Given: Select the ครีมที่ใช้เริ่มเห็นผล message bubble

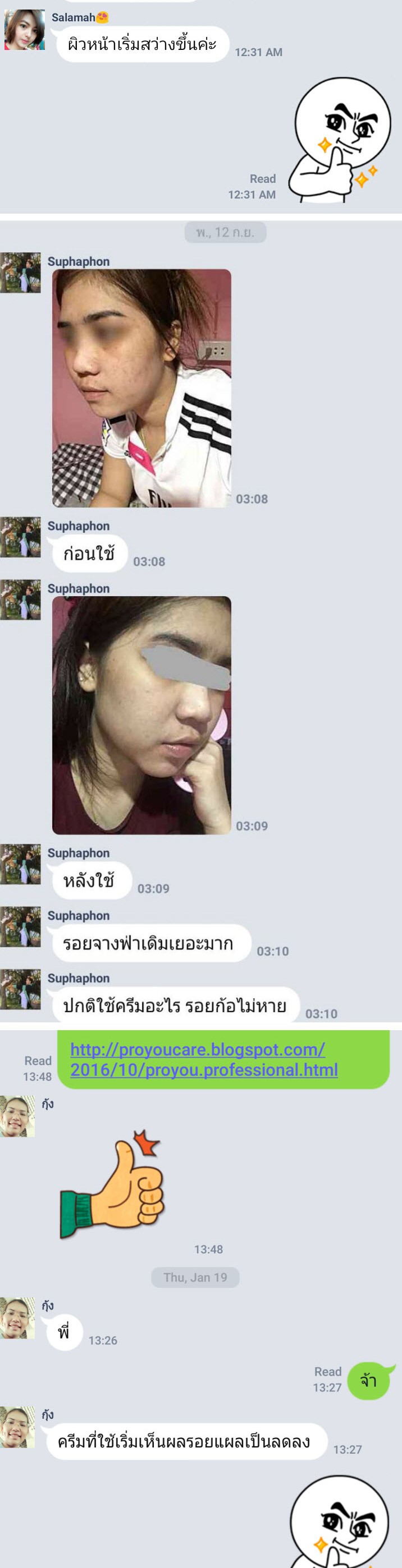Looking at the screenshot, I should (186, 1441).
